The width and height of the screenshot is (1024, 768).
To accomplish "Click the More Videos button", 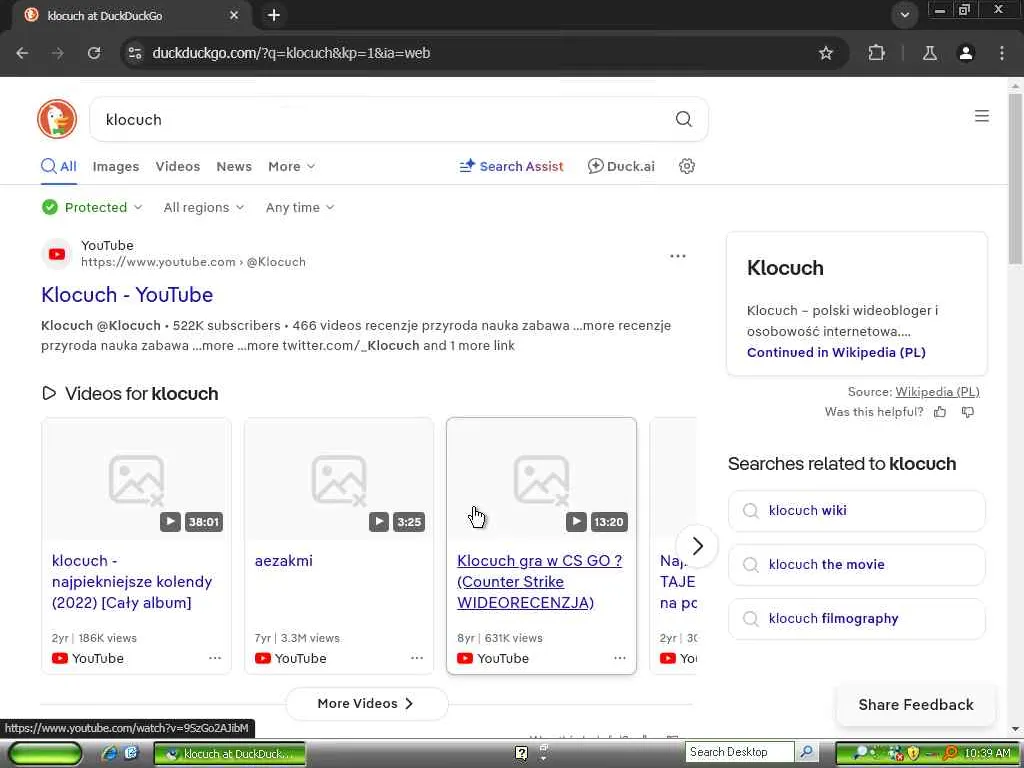I will (366, 703).
